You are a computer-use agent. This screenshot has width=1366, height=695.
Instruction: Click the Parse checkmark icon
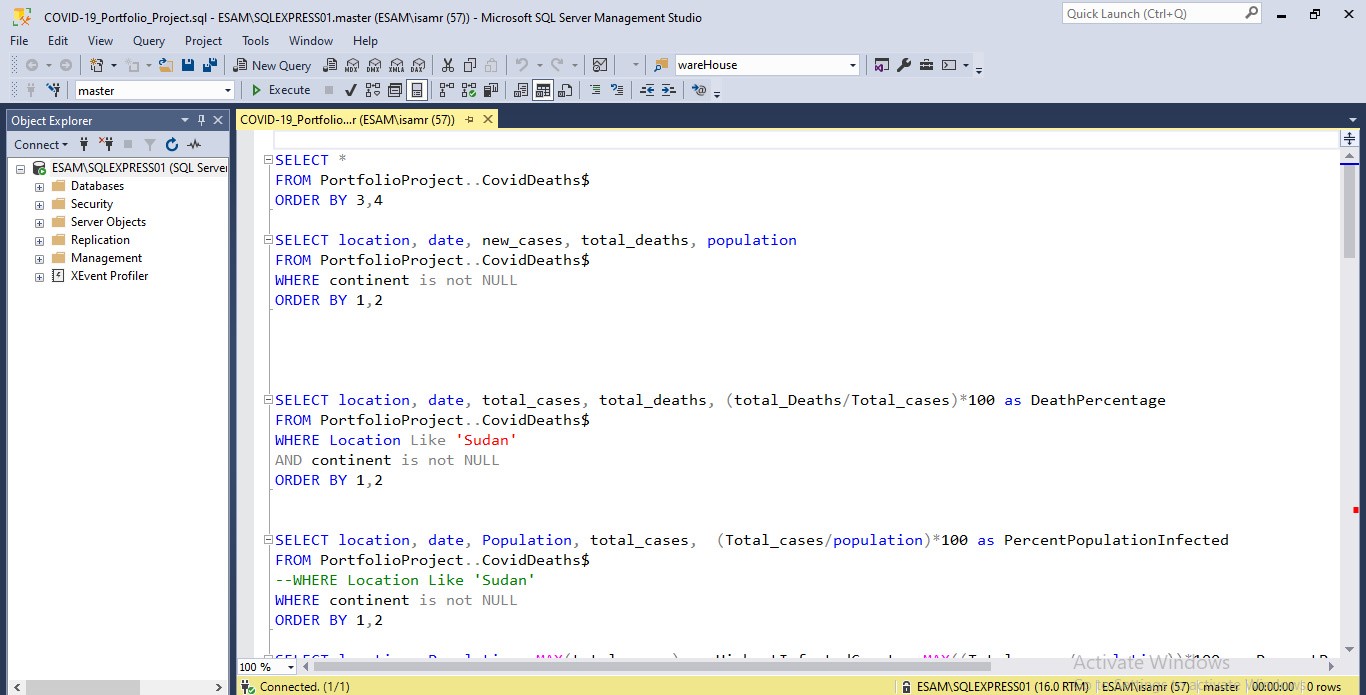(351, 90)
